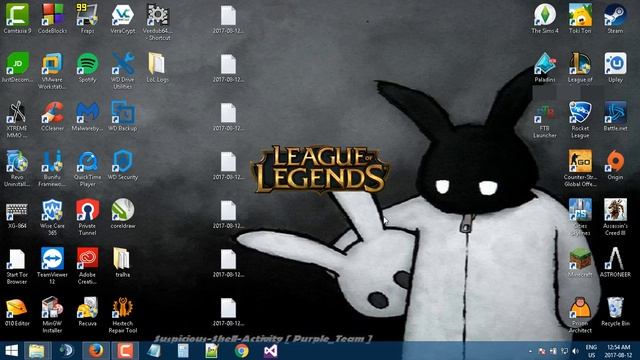640x360 pixels.
Task: Open the tralha folder
Action: (122, 263)
